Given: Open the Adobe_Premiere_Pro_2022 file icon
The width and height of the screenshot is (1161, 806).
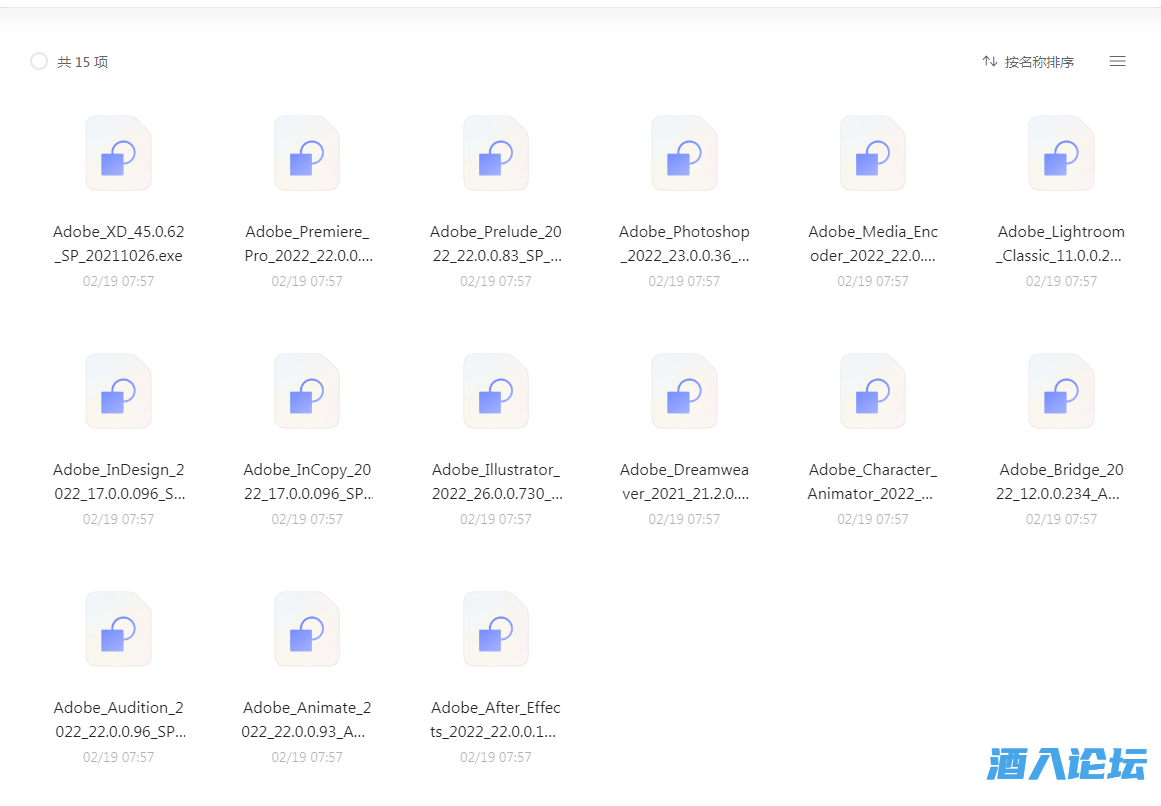Looking at the screenshot, I should [x=307, y=153].
